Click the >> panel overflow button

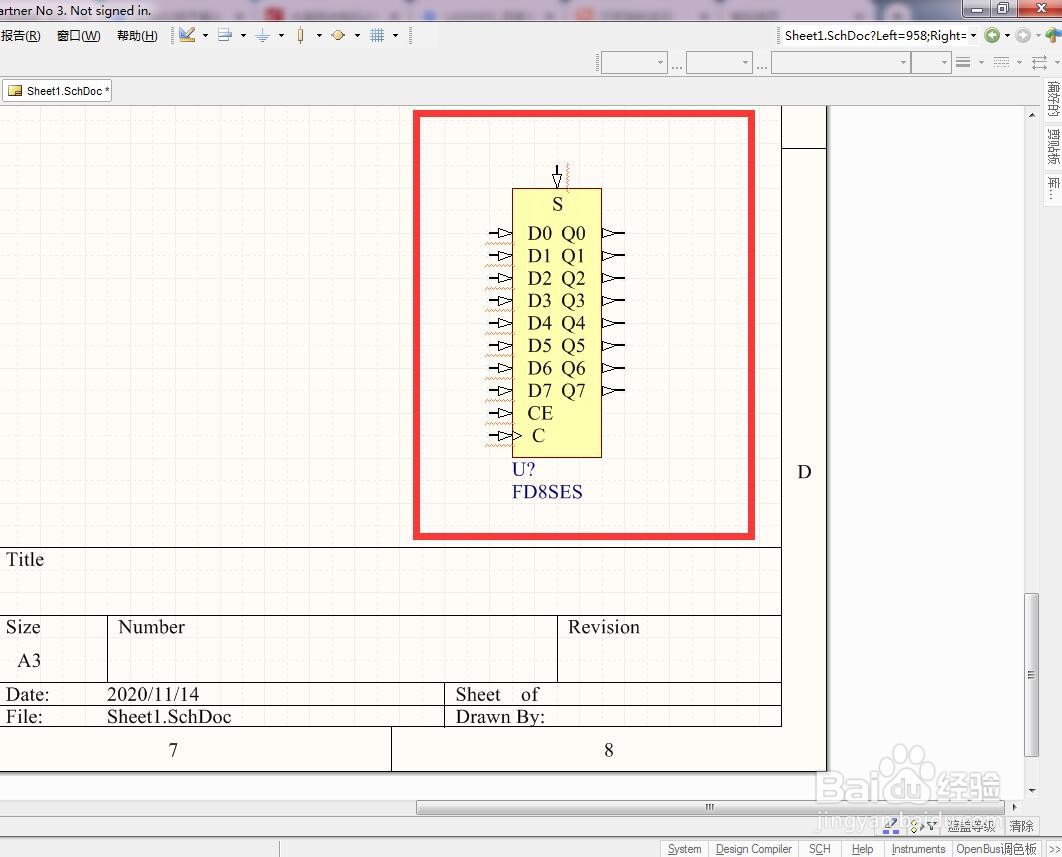(x=1055, y=849)
